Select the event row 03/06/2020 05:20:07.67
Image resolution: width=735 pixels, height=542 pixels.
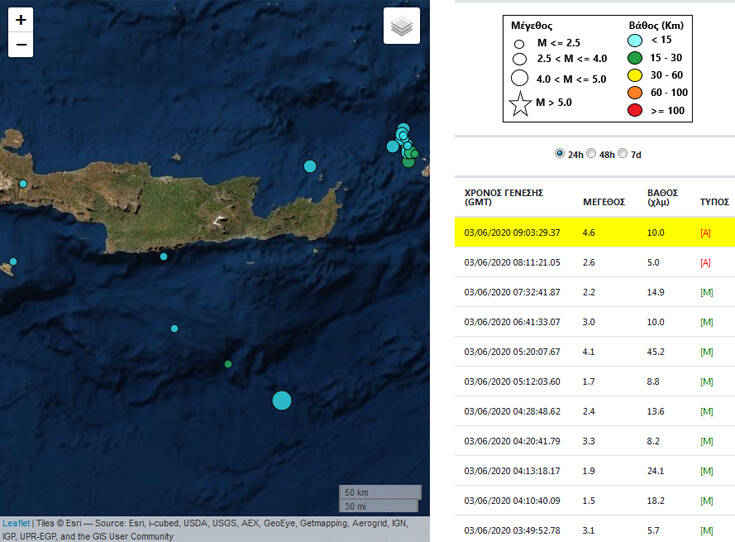click(x=595, y=352)
